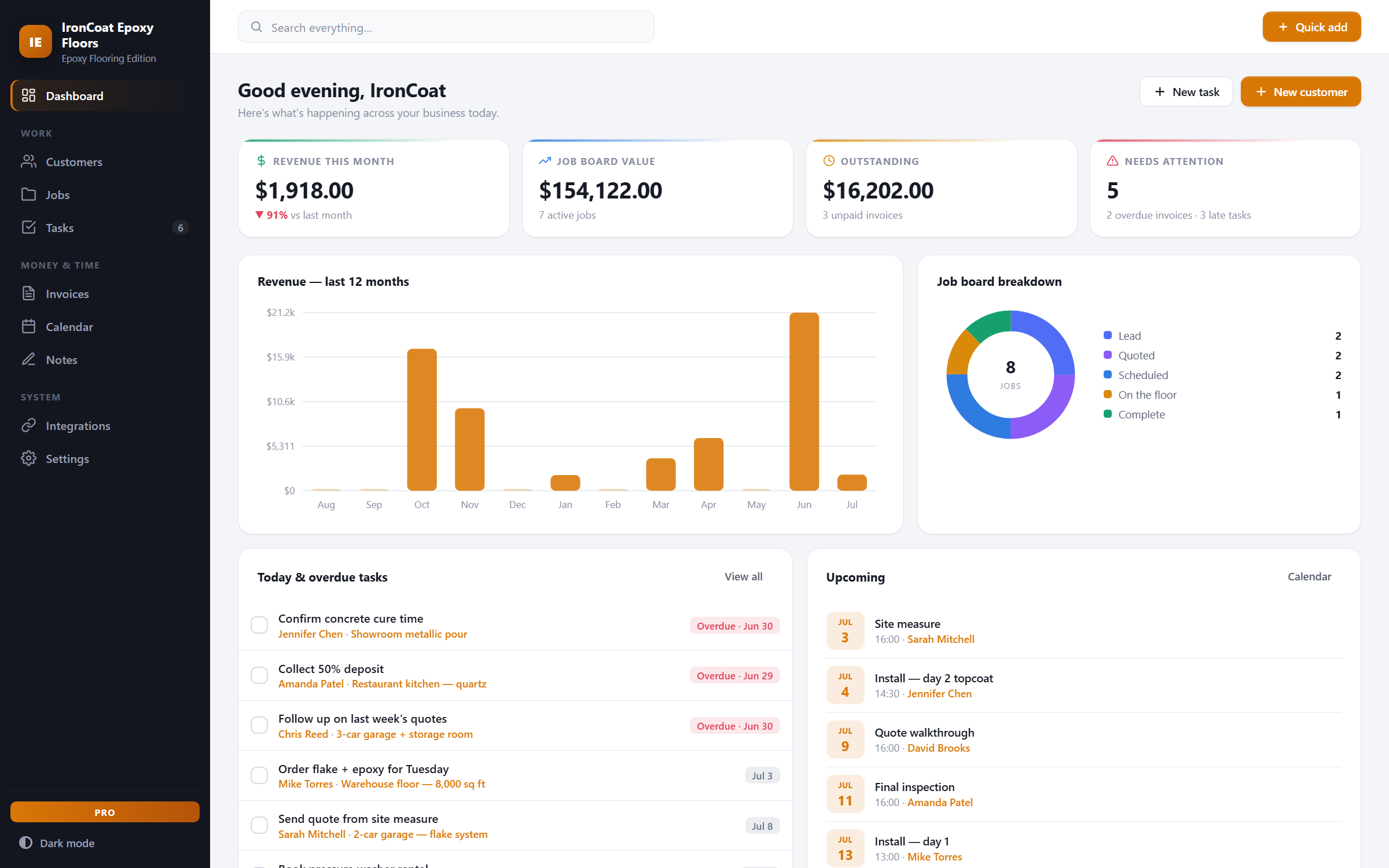
Task: Click the November revenue bar
Action: click(x=469, y=450)
